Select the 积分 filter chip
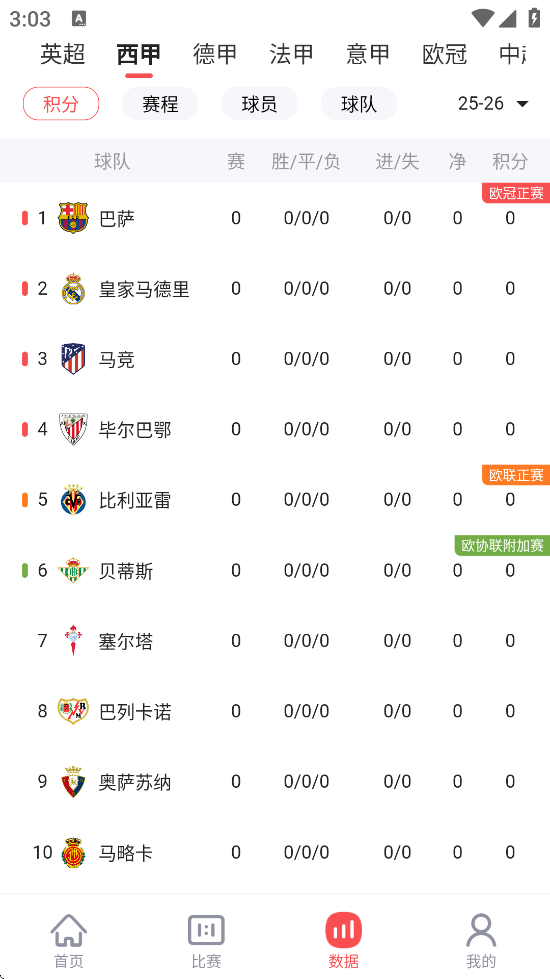Viewport: 550px width, 979px height. point(61,104)
